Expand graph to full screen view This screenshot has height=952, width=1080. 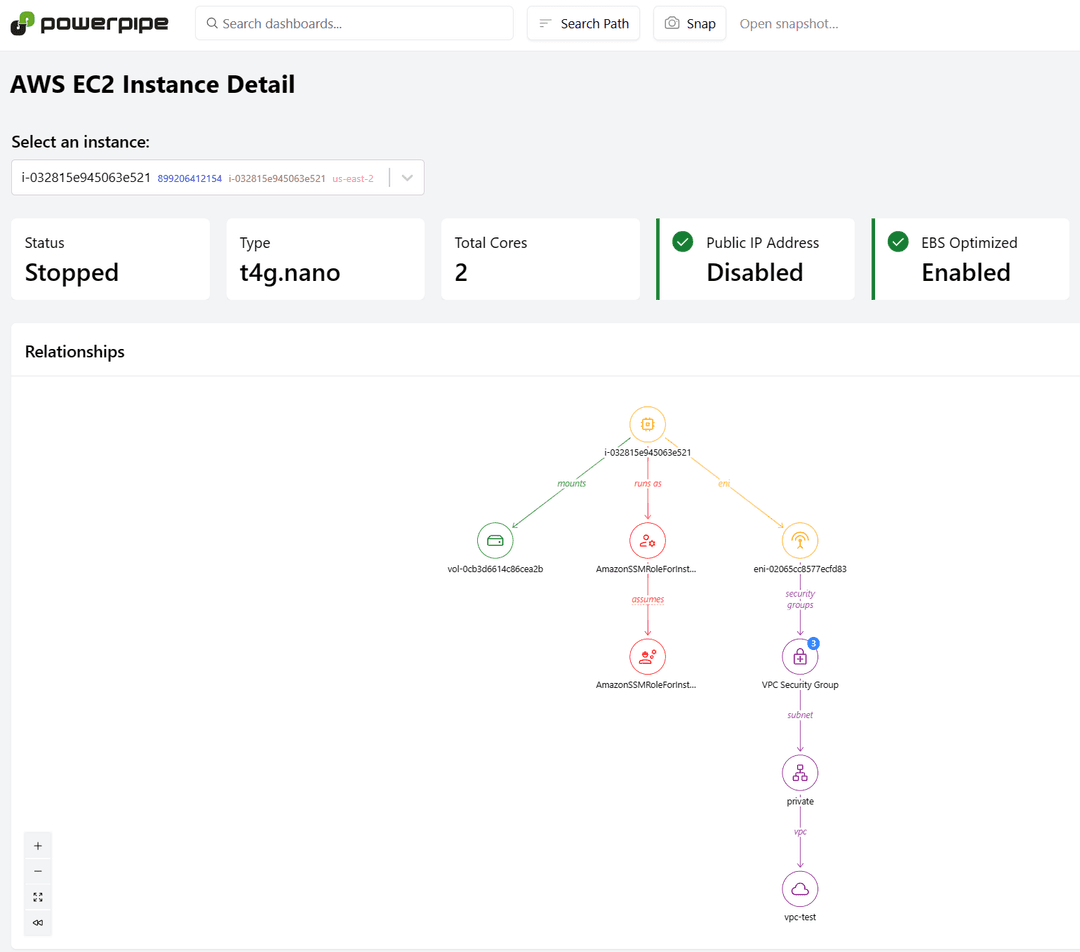pos(37,896)
